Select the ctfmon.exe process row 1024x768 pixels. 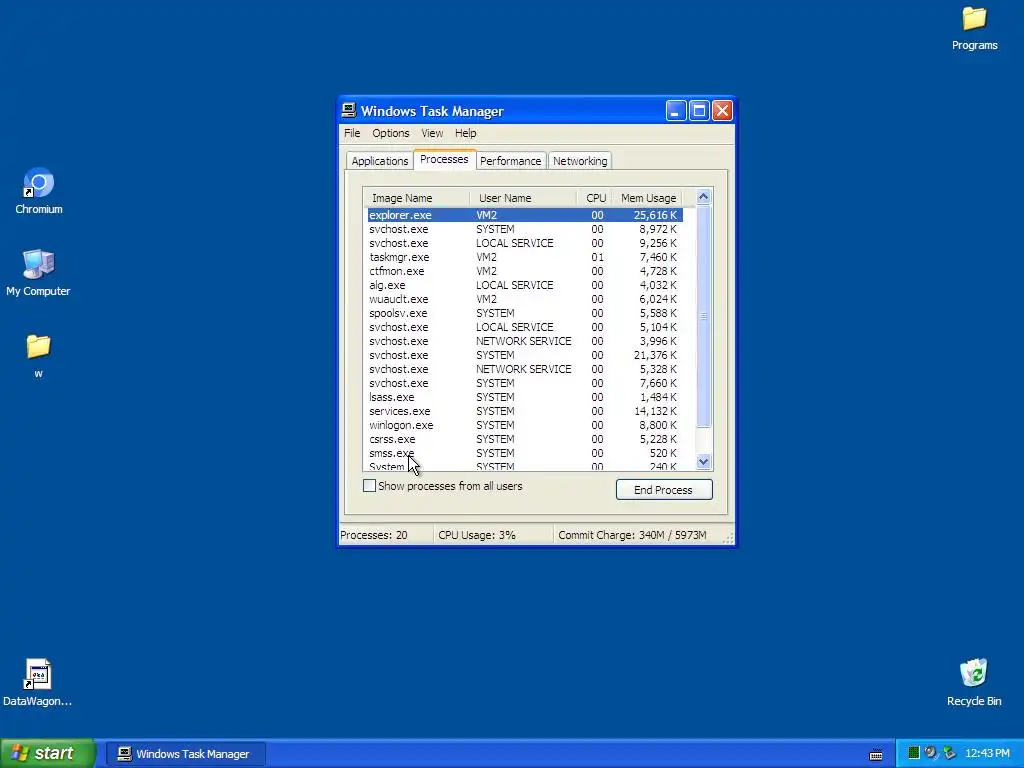click(x=524, y=271)
